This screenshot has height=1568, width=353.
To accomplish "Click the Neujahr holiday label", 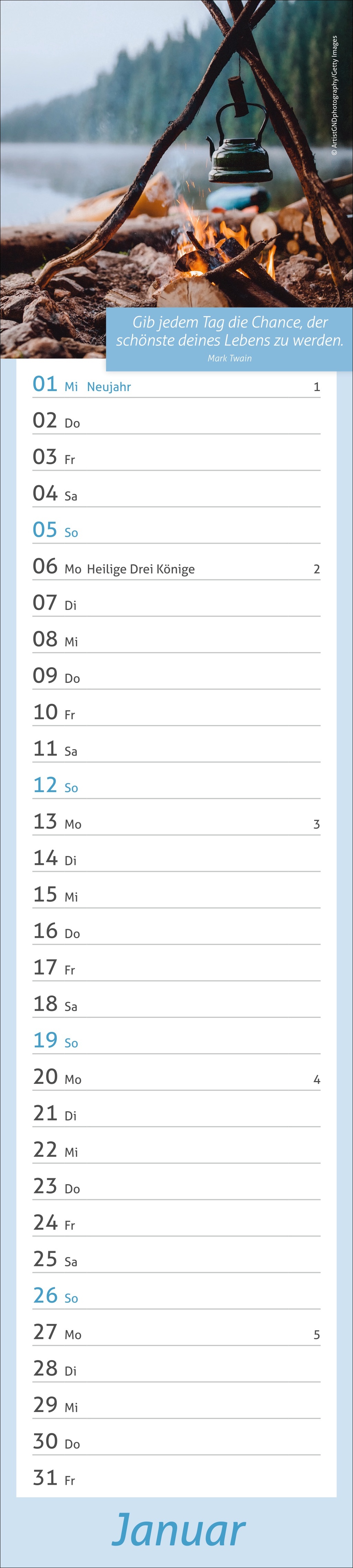I will (x=109, y=387).
